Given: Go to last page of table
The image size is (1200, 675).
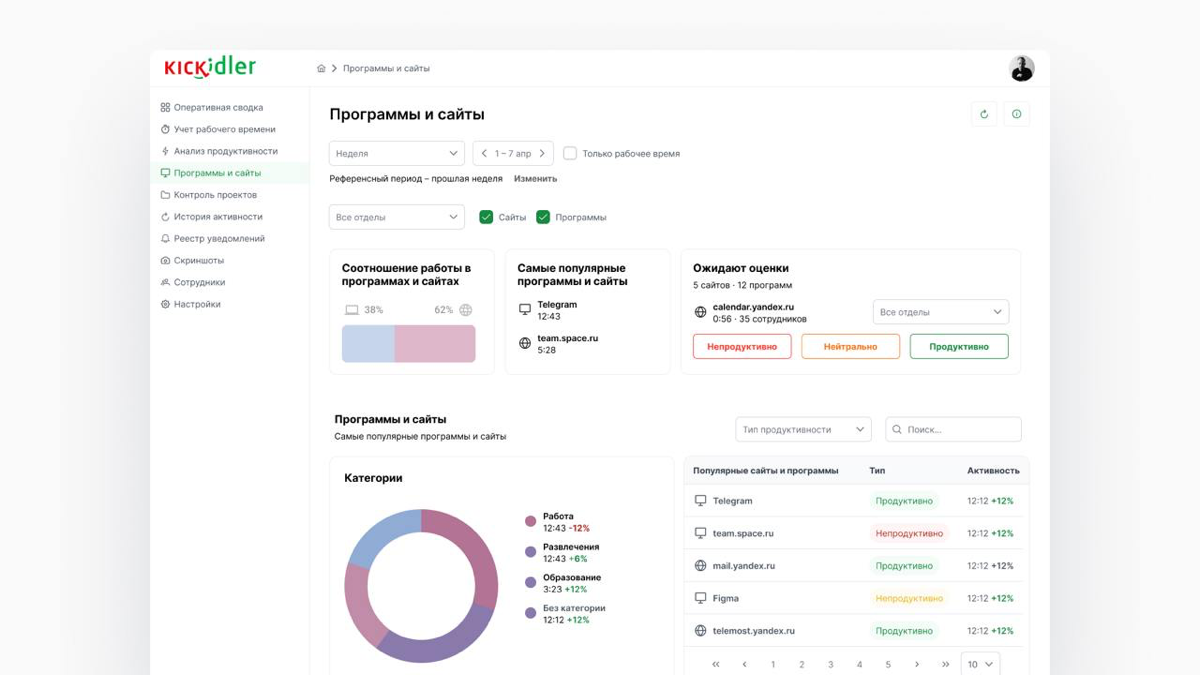Looking at the screenshot, I should 945,664.
